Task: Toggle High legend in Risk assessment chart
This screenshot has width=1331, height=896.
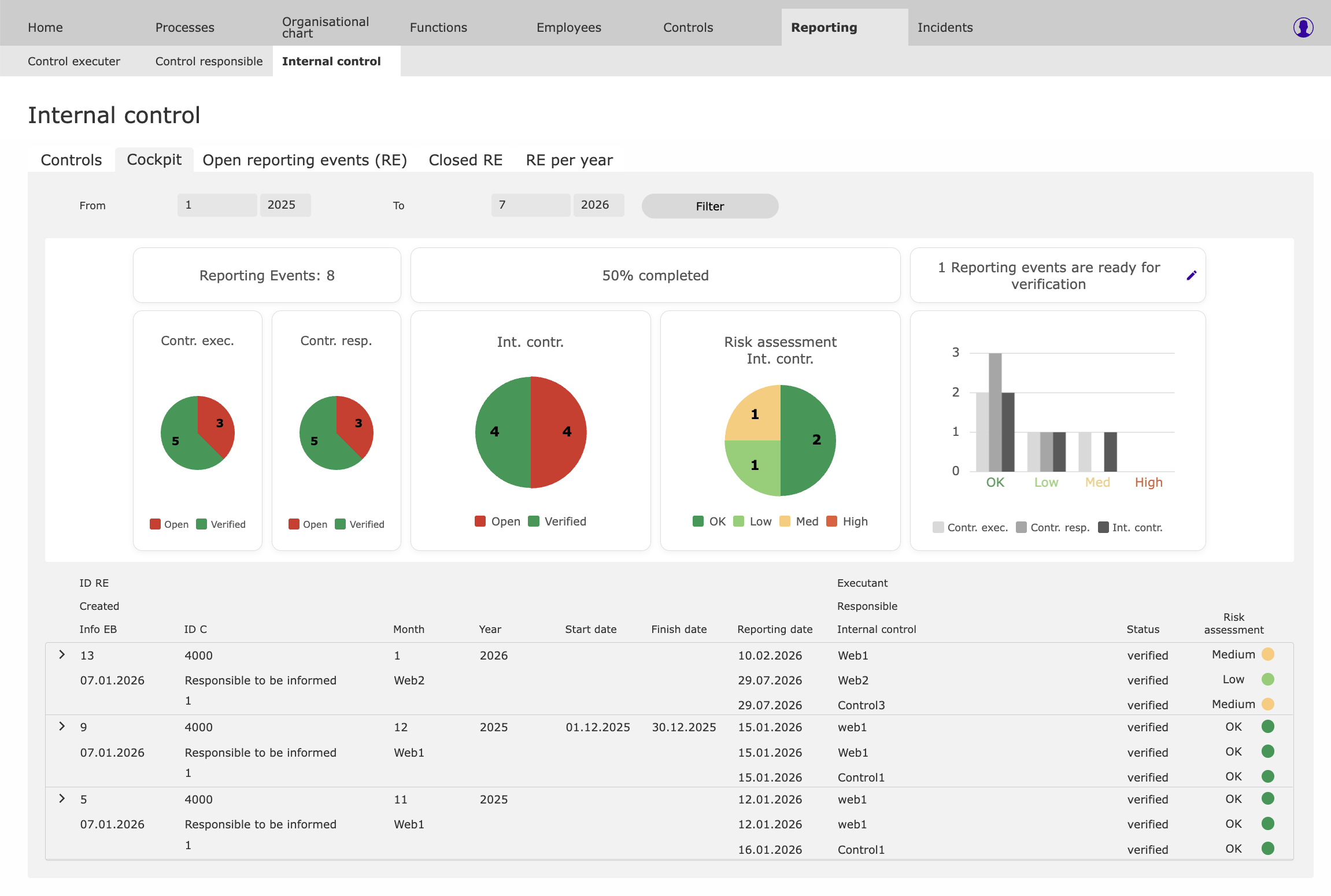Action: tap(848, 521)
